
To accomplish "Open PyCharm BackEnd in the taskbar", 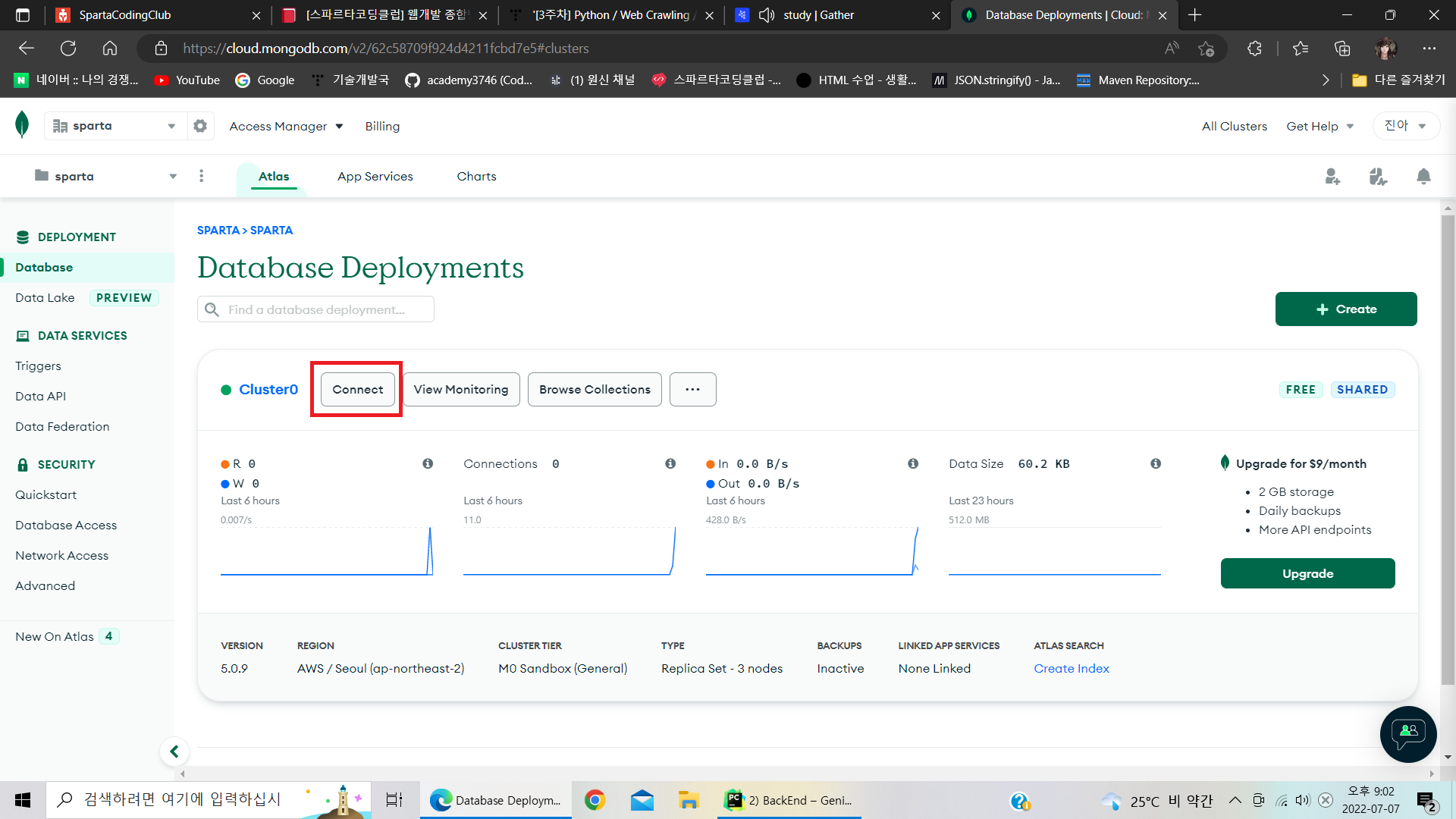I will (789, 800).
